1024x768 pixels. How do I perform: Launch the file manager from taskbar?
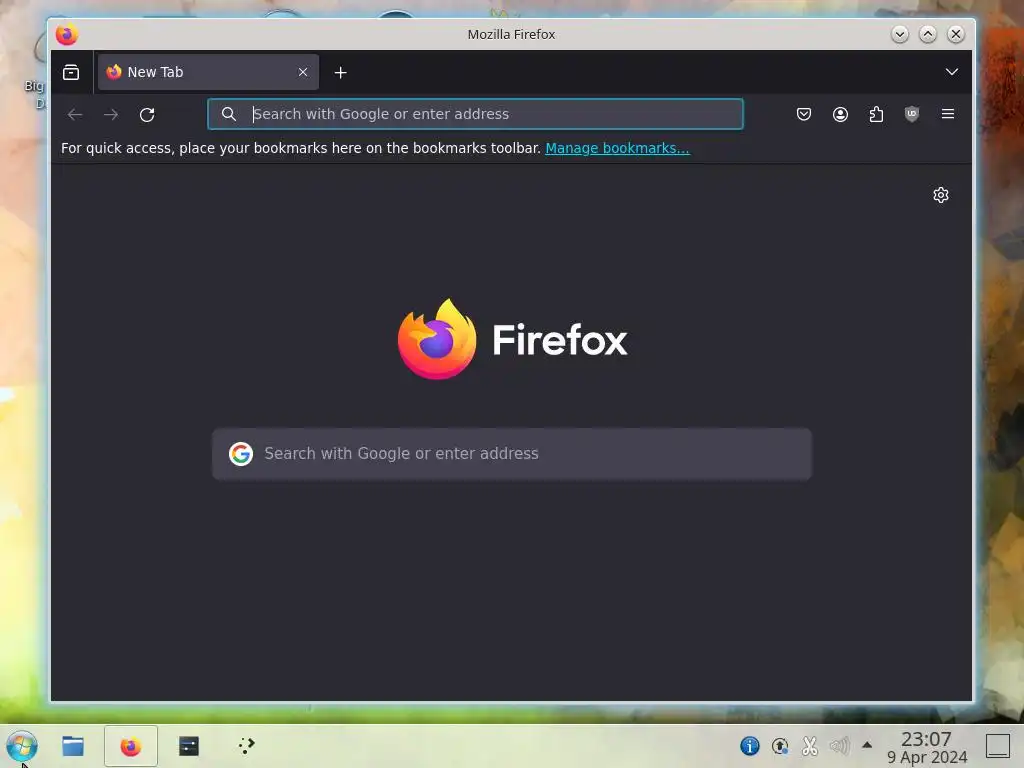(72, 746)
